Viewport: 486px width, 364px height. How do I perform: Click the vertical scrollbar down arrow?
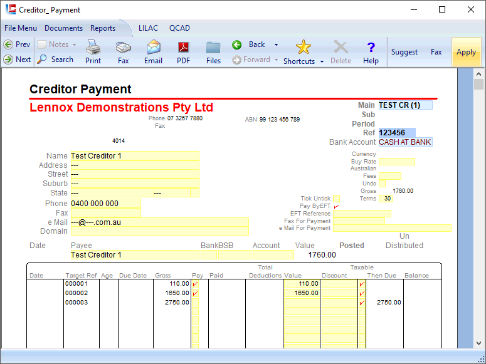[479, 343]
